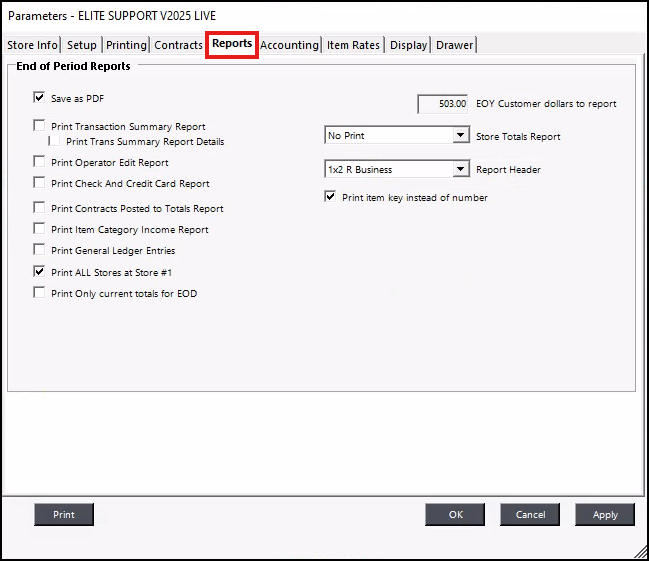This screenshot has height=561, width=649.
Task: Enable Print Contracts Posted to Totals Report
Action: coord(39,208)
